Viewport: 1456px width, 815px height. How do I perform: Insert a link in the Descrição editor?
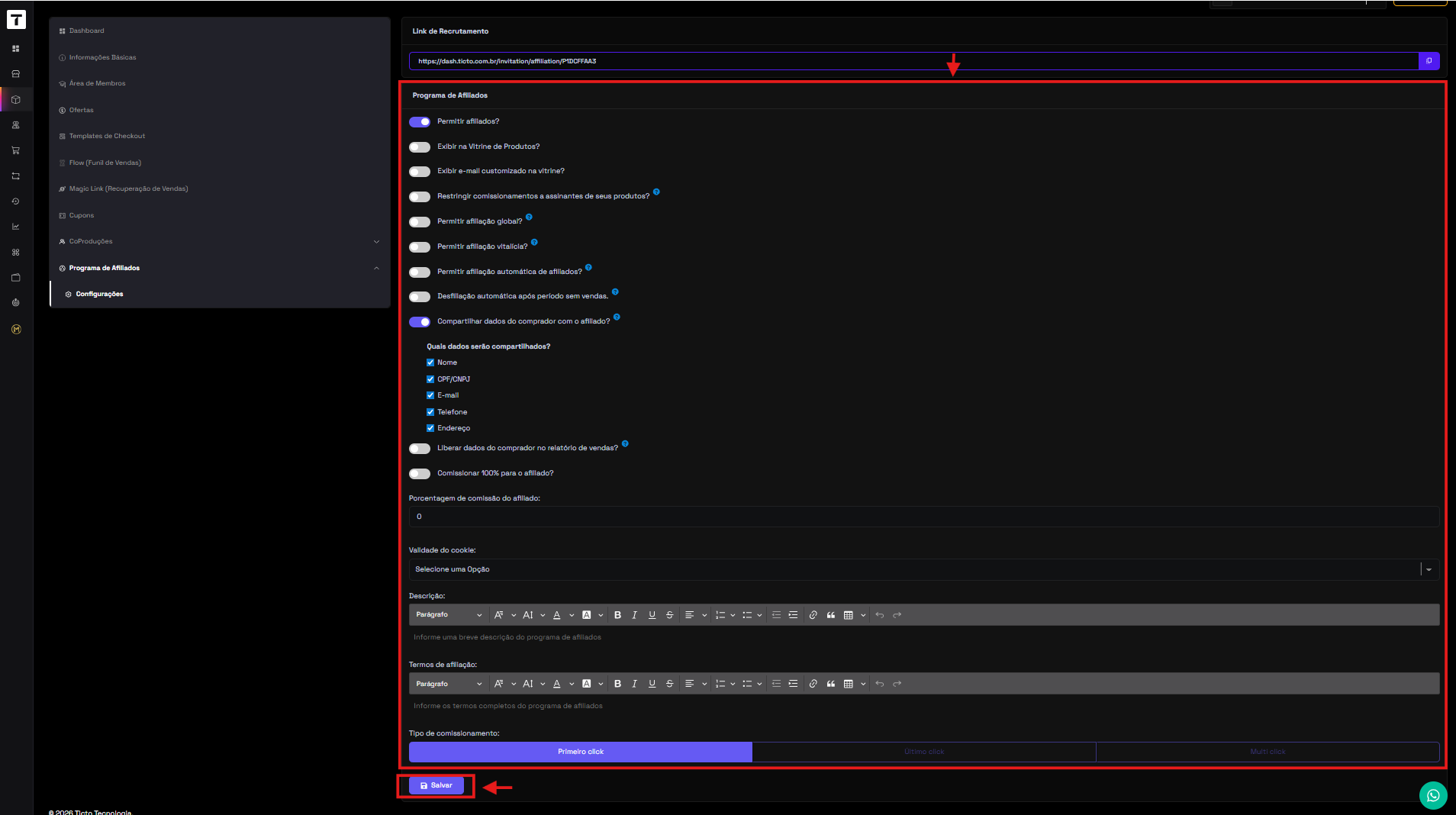tap(813, 615)
